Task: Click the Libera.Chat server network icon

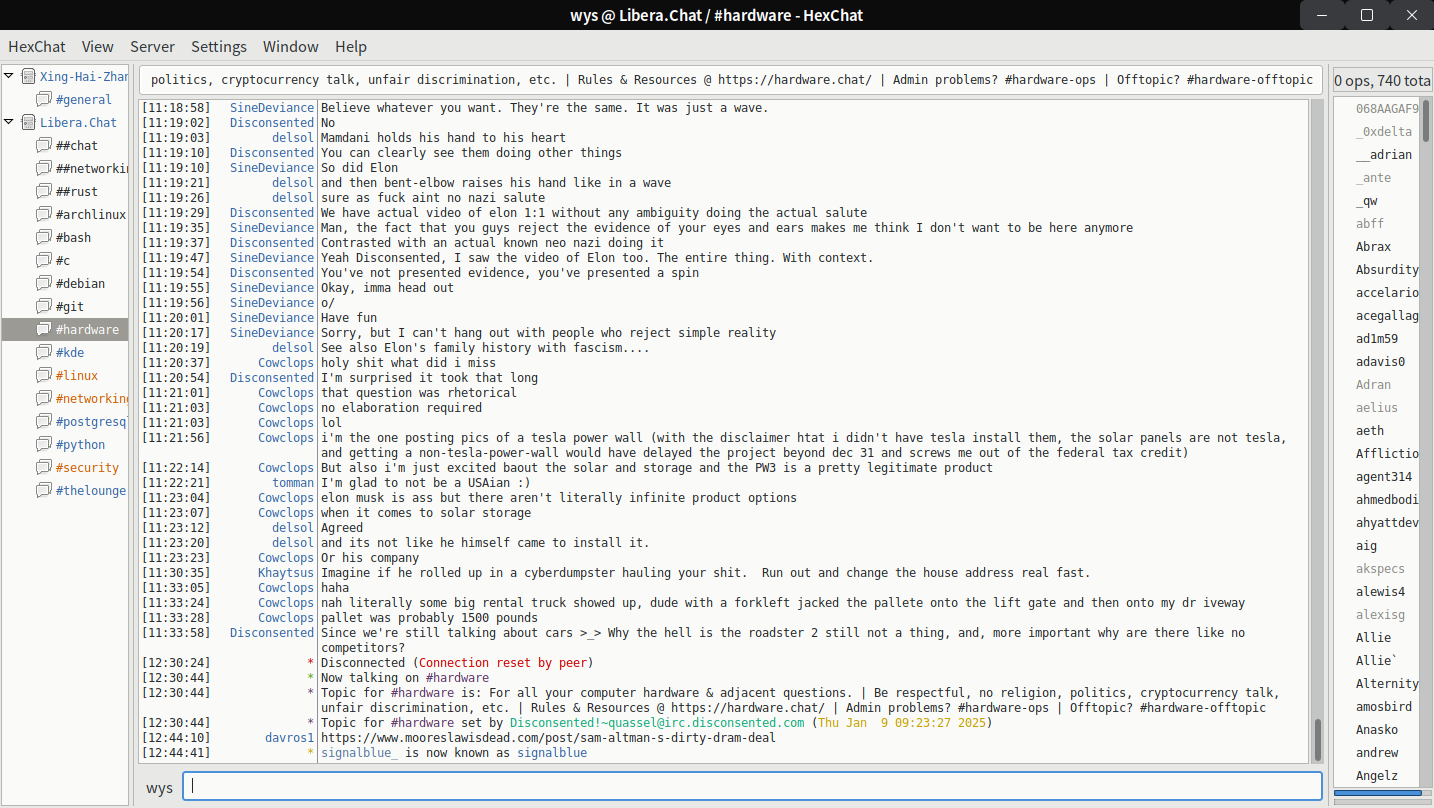Action: pos(28,122)
